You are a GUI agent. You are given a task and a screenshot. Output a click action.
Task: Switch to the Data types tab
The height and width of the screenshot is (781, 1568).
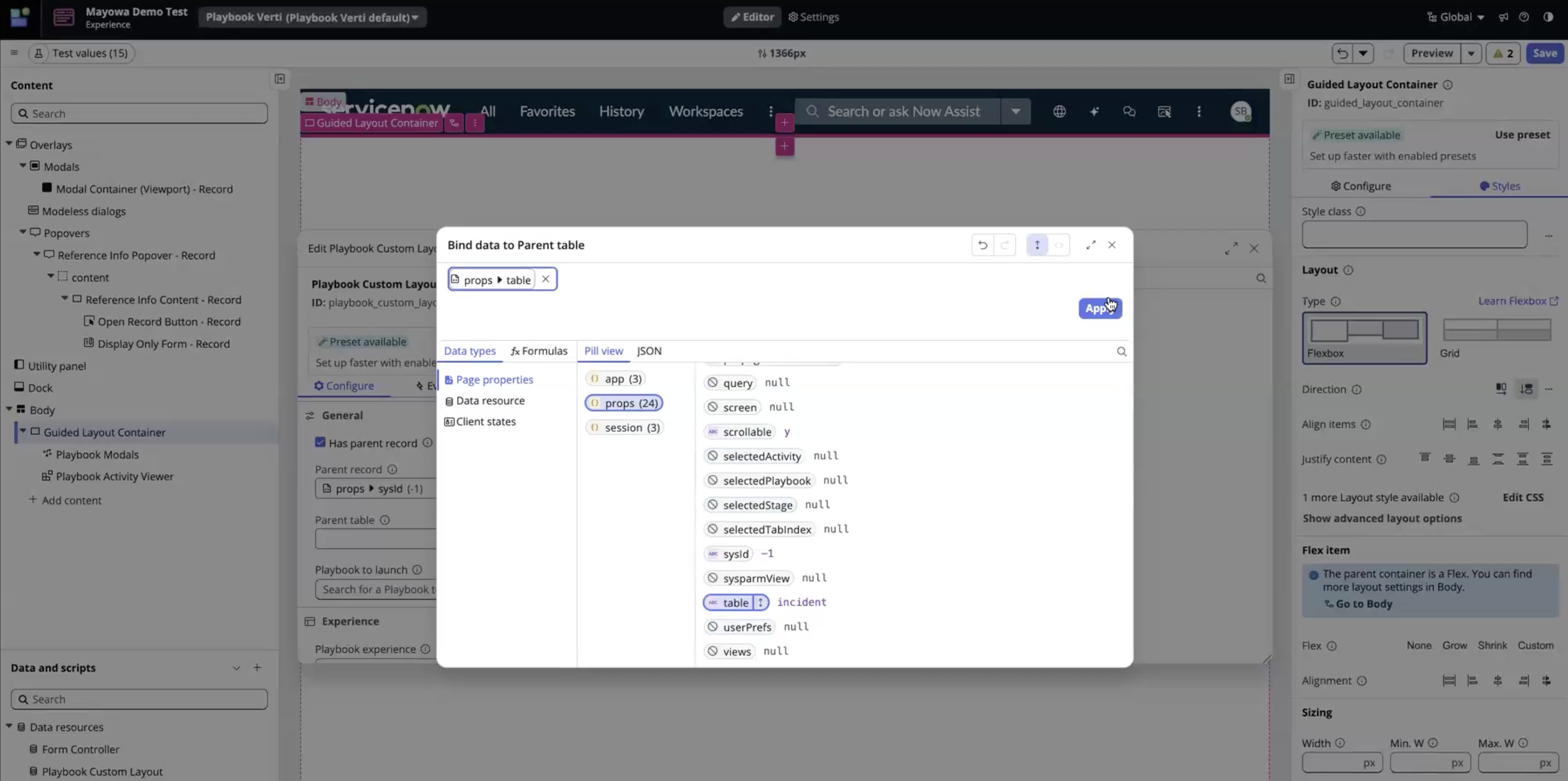pos(469,351)
